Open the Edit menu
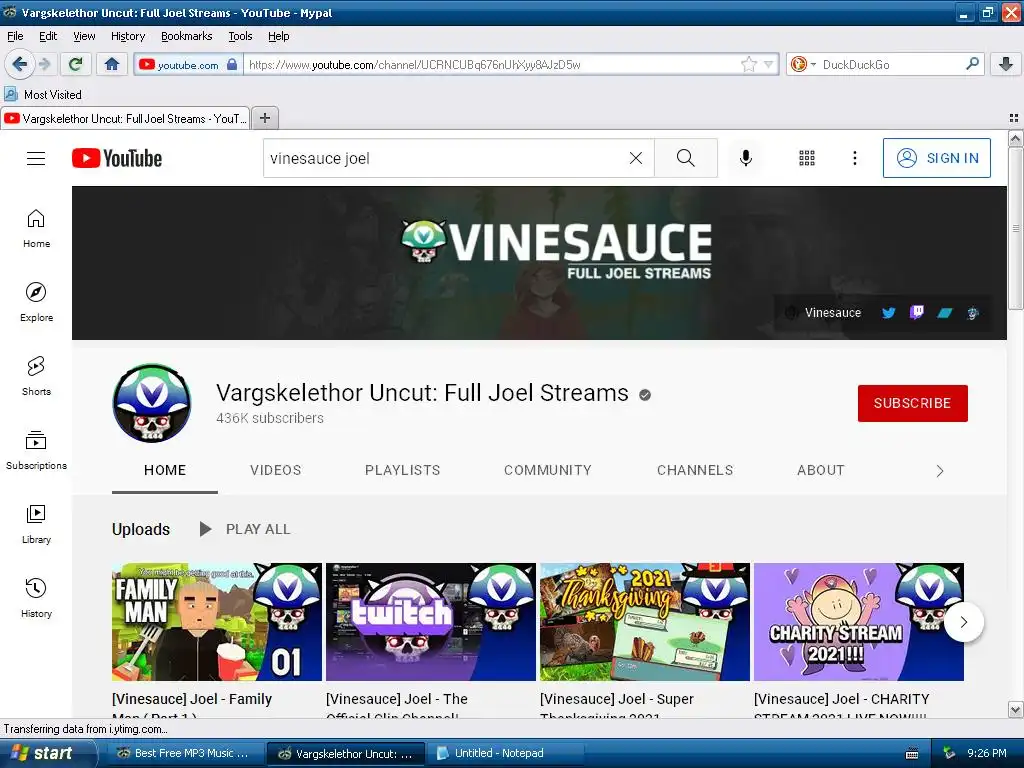Screen dimensions: 1024x768 coord(48,36)
